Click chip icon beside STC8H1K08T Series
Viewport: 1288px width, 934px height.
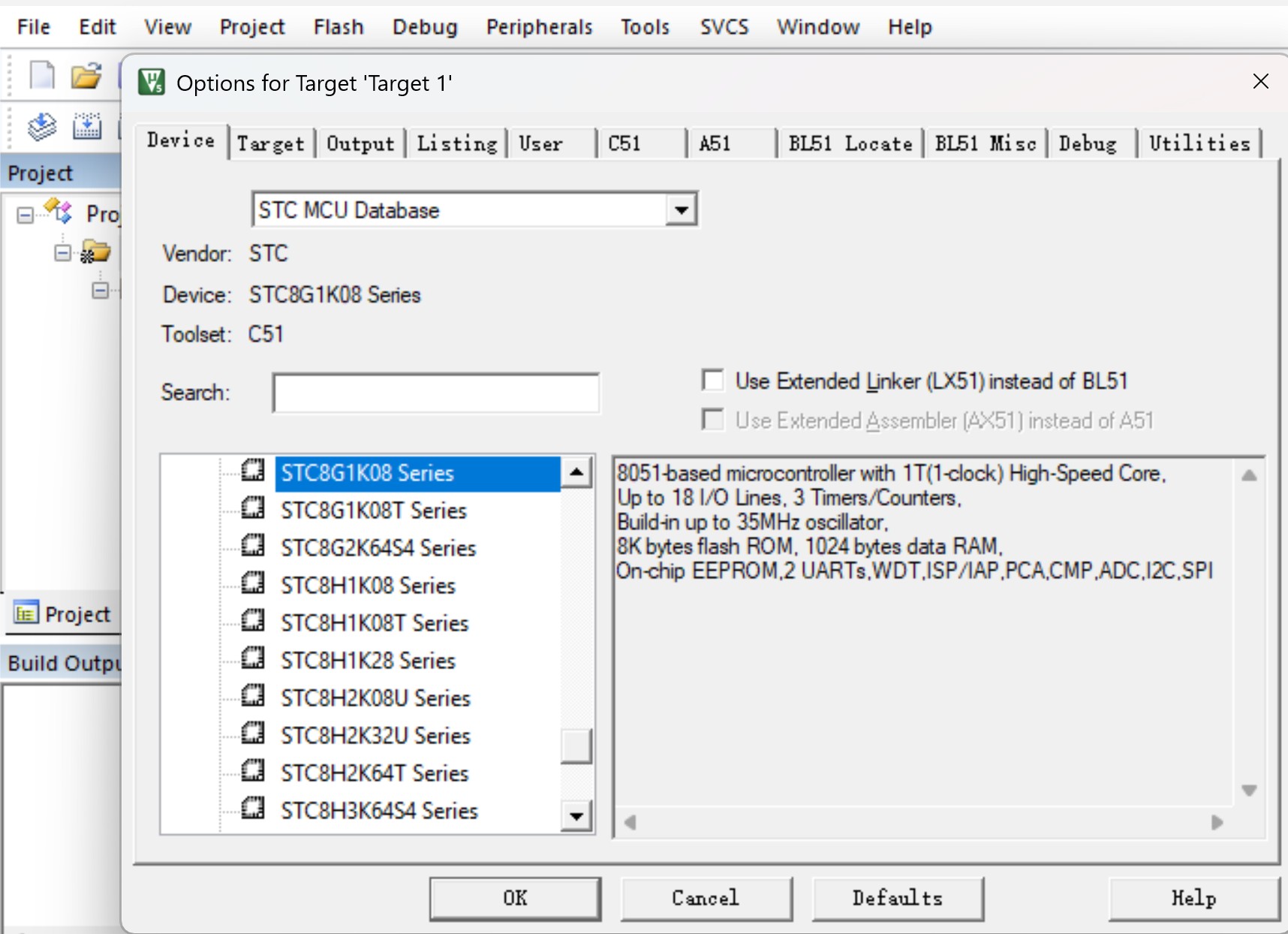(x=253, y=621)
